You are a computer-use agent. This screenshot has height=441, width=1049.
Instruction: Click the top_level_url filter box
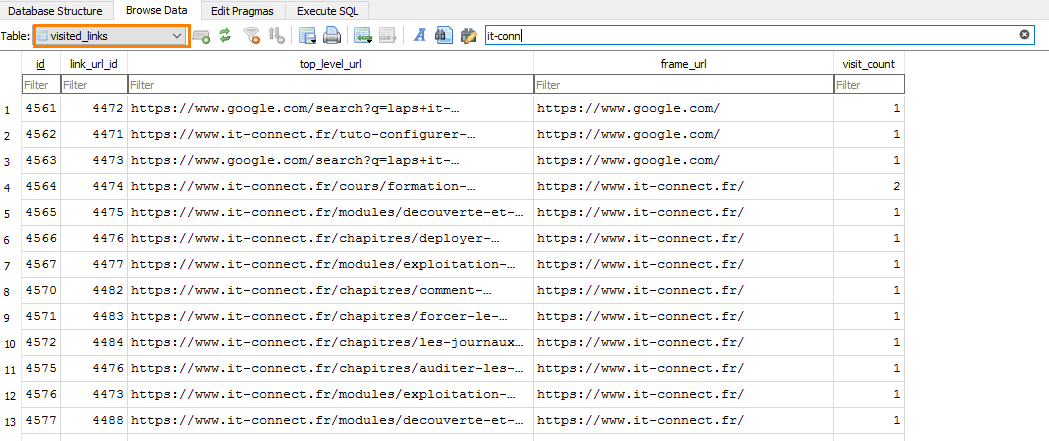pos(330,85)
